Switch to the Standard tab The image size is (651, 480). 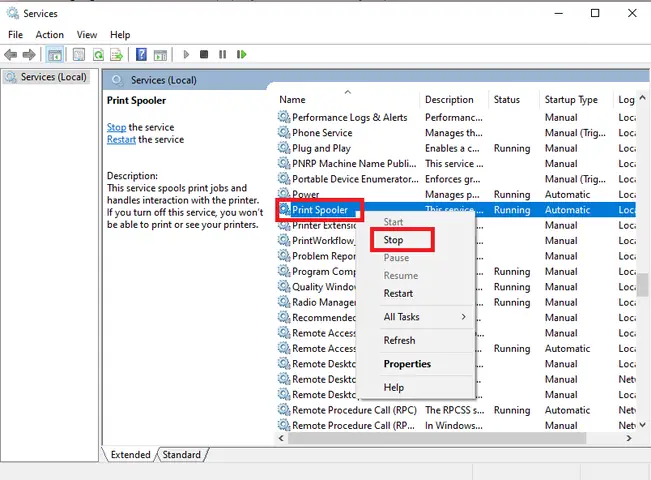tap(181, 455)
